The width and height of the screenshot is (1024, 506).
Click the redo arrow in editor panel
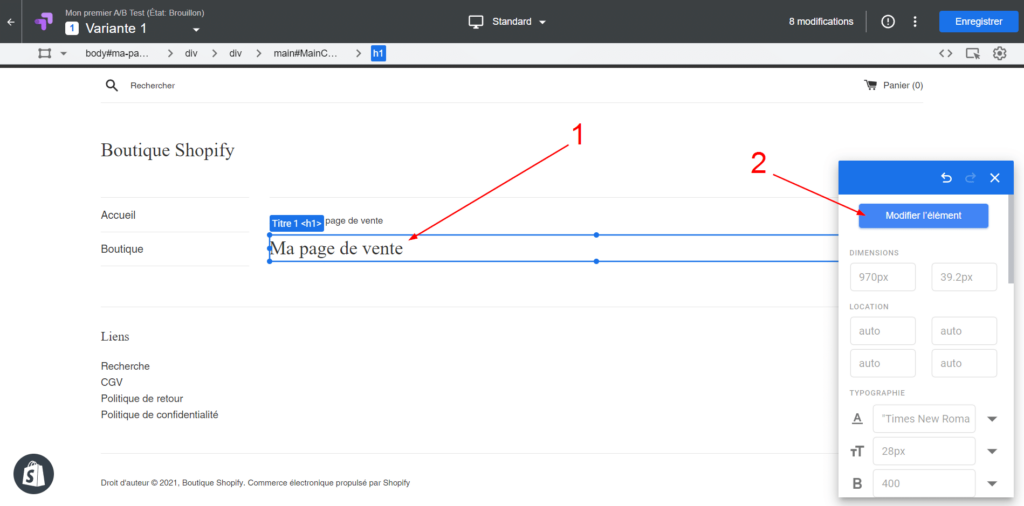pos(970,178)
